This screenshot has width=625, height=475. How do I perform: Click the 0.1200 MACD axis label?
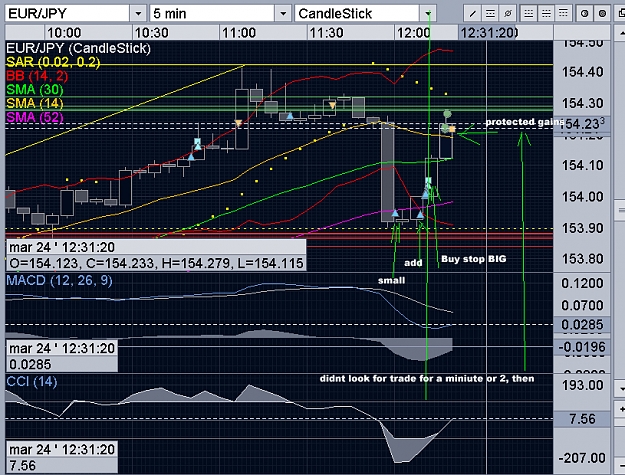pyautogui.click(x=582, y=283)
